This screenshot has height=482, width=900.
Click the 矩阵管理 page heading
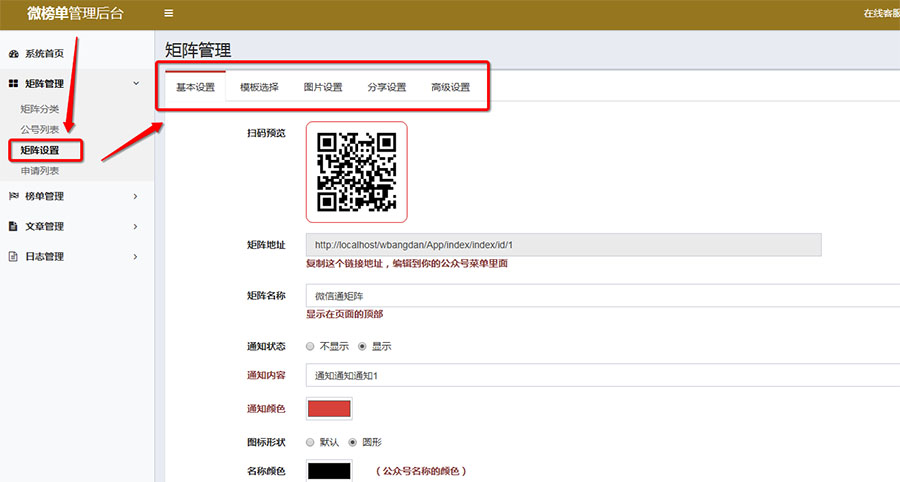[x=198, y=50]
